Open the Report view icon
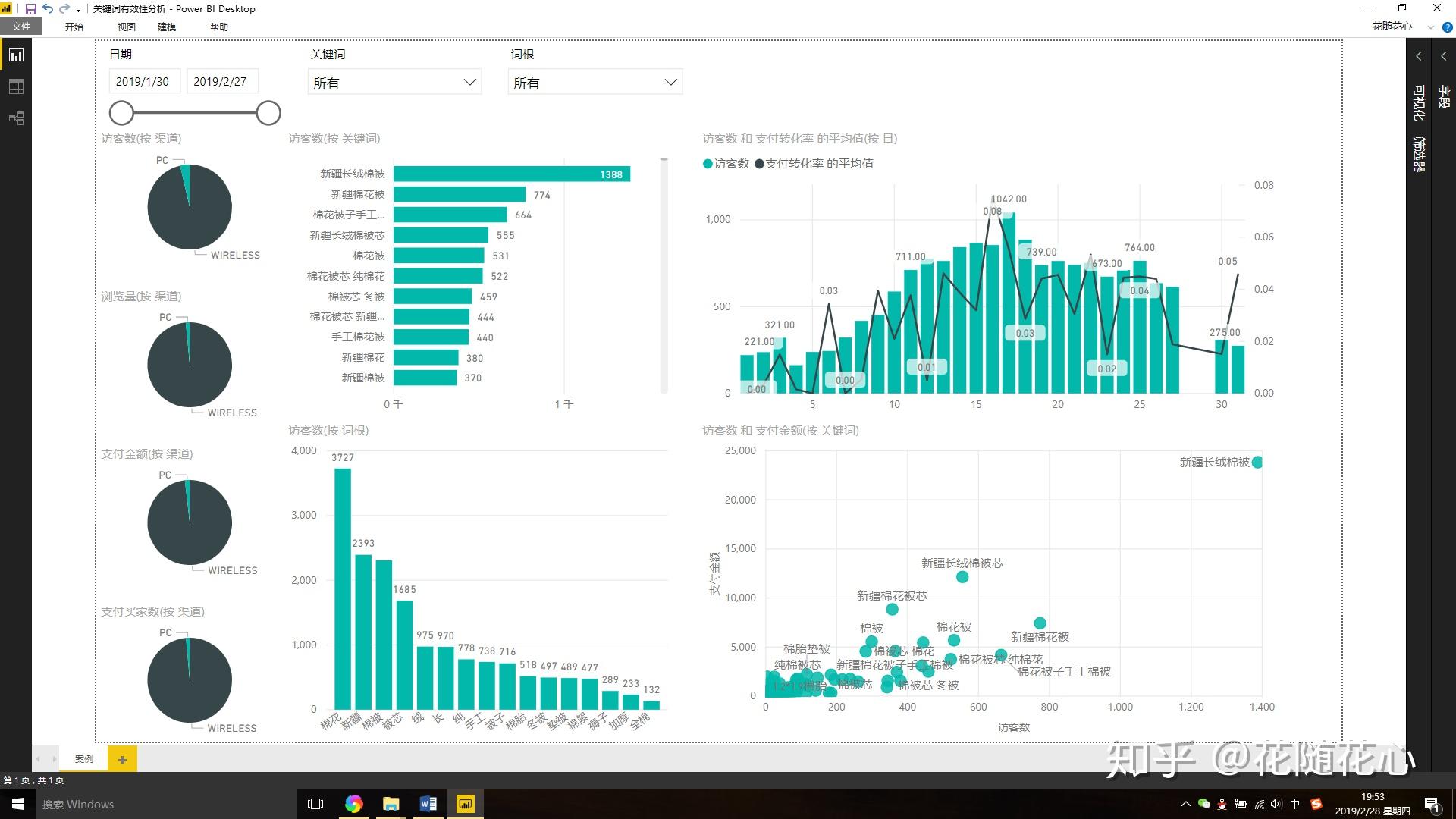1456x819 pixels. coord(16,55)
